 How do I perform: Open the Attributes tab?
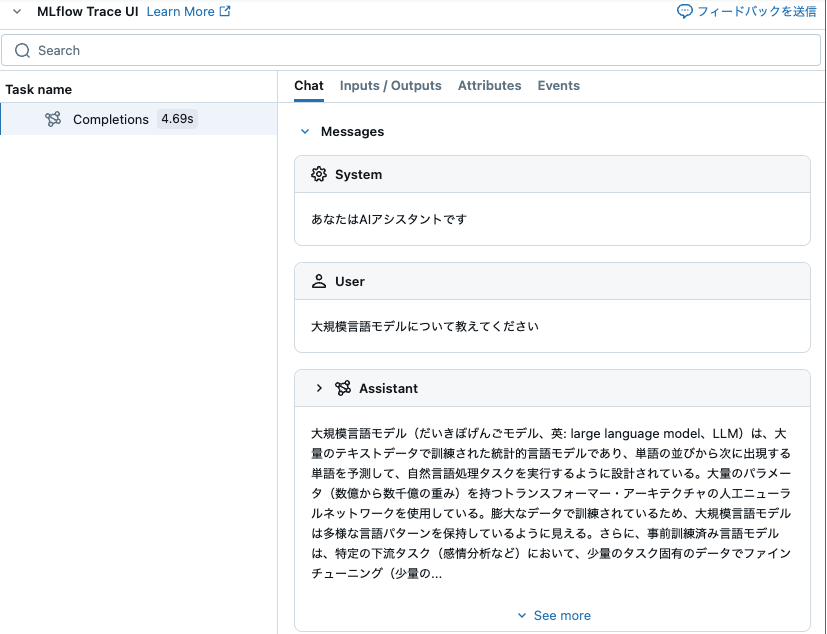489,86
